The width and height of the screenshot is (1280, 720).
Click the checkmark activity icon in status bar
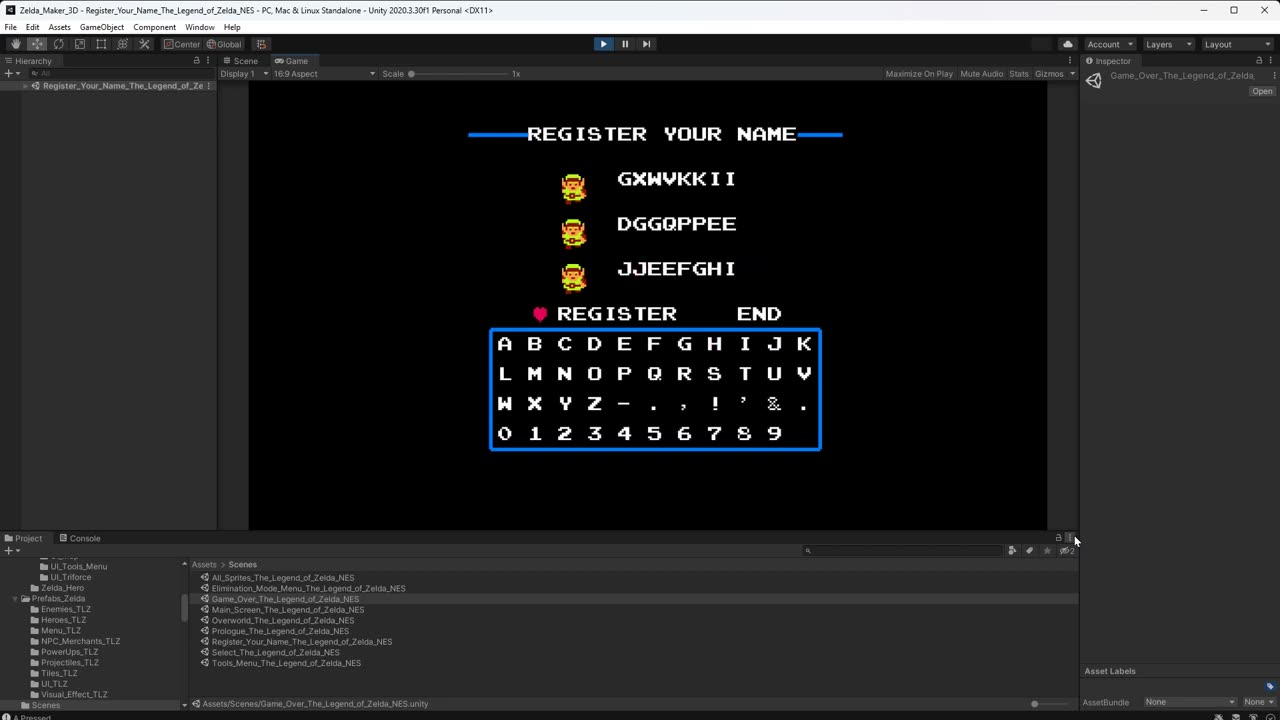click(1268, 716)
